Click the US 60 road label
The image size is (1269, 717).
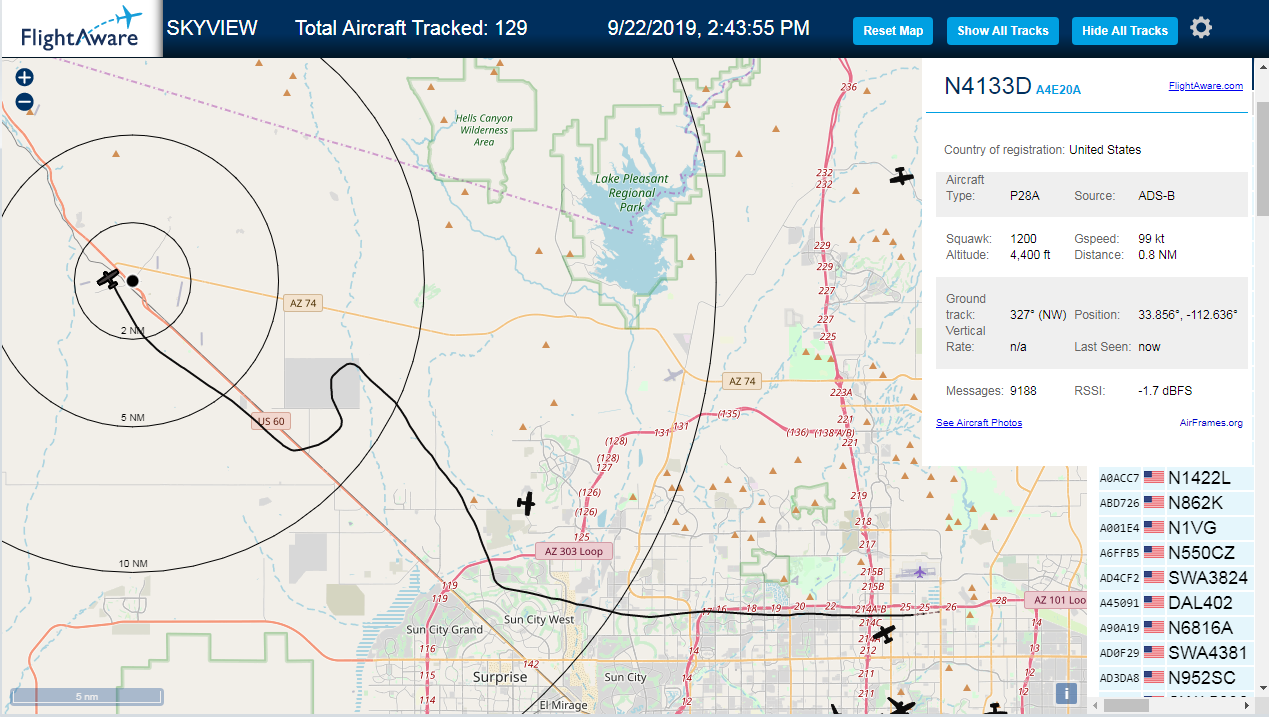pos(271,421)
